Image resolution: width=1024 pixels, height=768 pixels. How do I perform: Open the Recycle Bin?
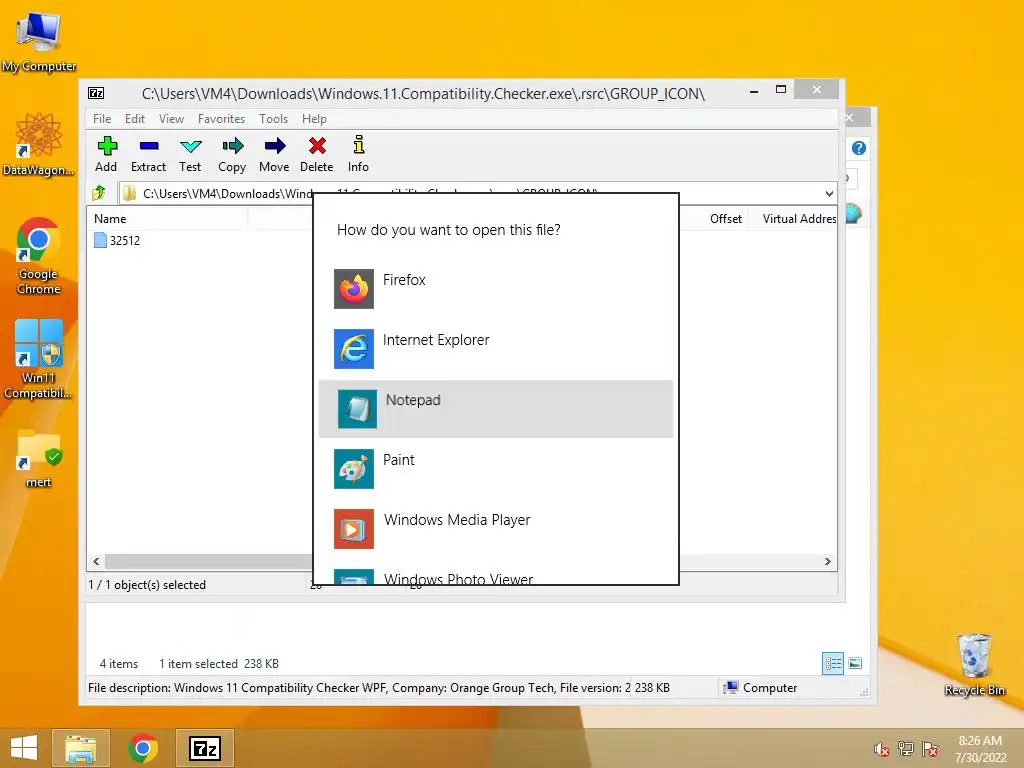[x=974, y=665]
